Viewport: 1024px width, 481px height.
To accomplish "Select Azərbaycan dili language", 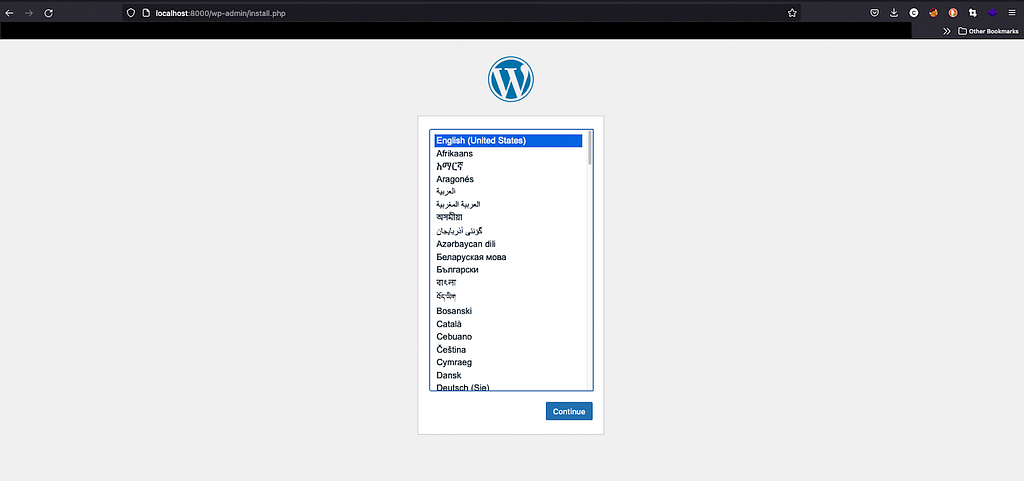I will tap(508, 243).
